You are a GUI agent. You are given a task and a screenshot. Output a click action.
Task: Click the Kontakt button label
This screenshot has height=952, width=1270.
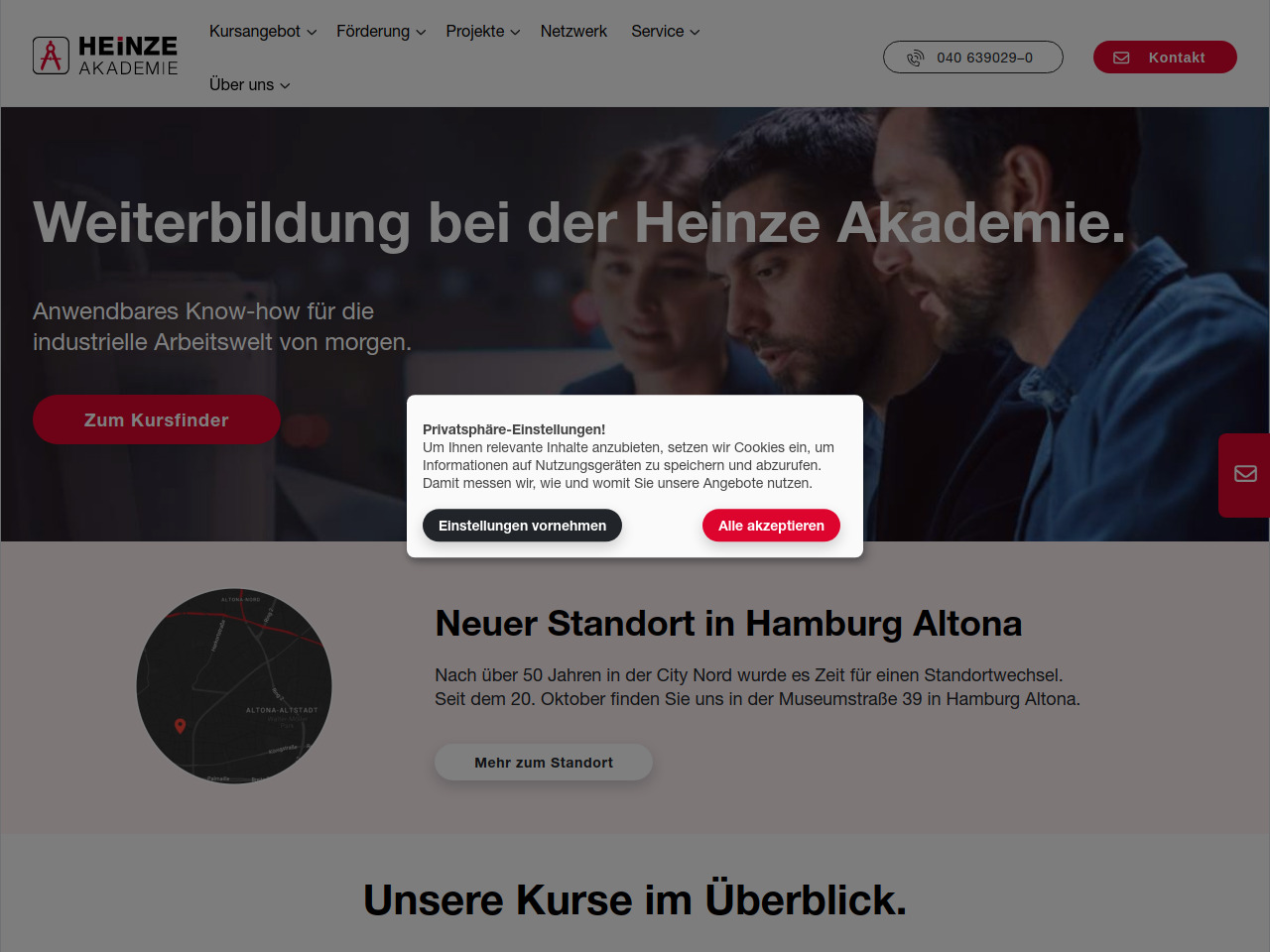coord(1177,58)
